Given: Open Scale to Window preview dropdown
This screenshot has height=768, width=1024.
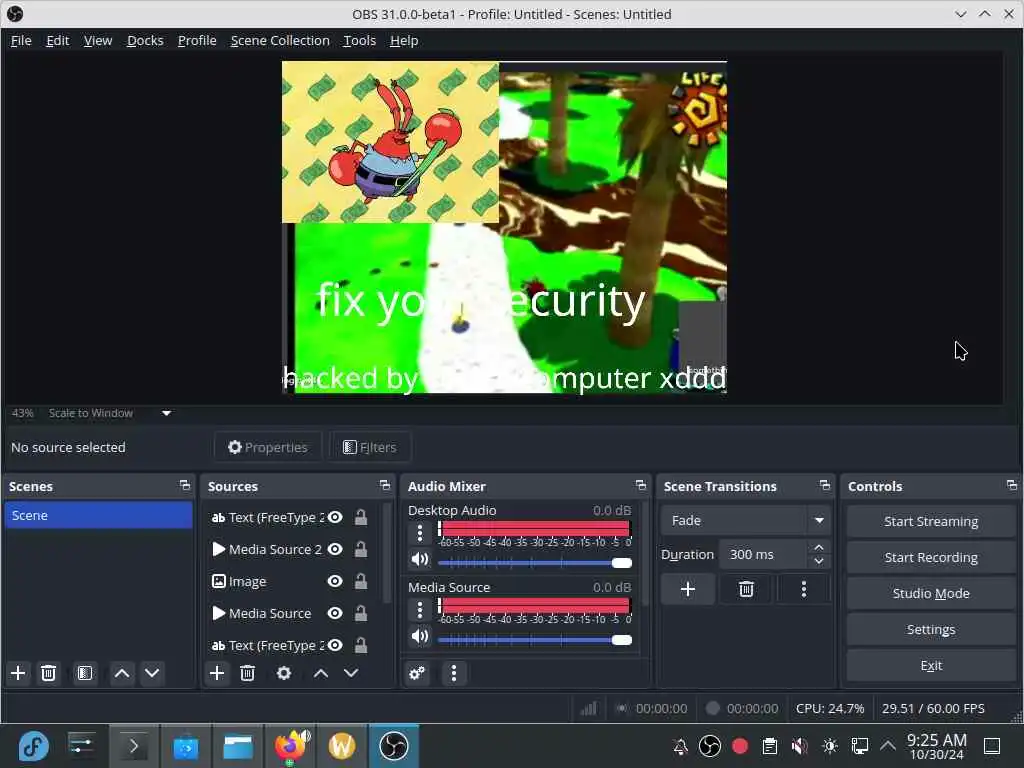Looking at the screenshot, I should click(x=167, y=413).
